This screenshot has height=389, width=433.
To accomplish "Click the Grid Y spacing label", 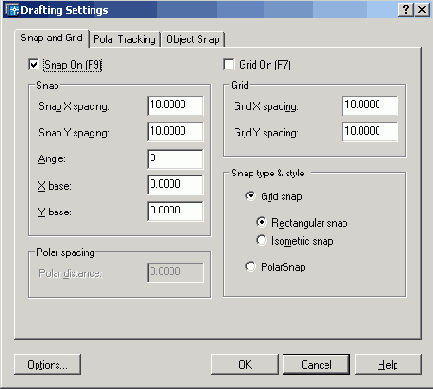I will click(266, 133).
